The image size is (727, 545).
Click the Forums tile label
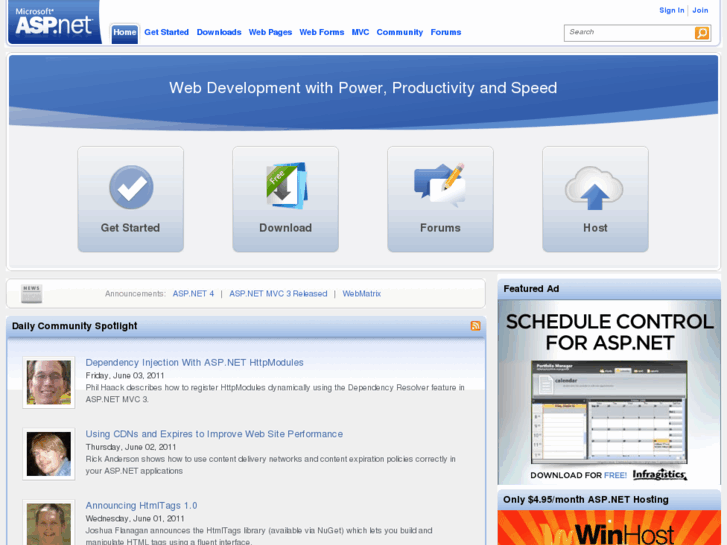tap(440, 228)
